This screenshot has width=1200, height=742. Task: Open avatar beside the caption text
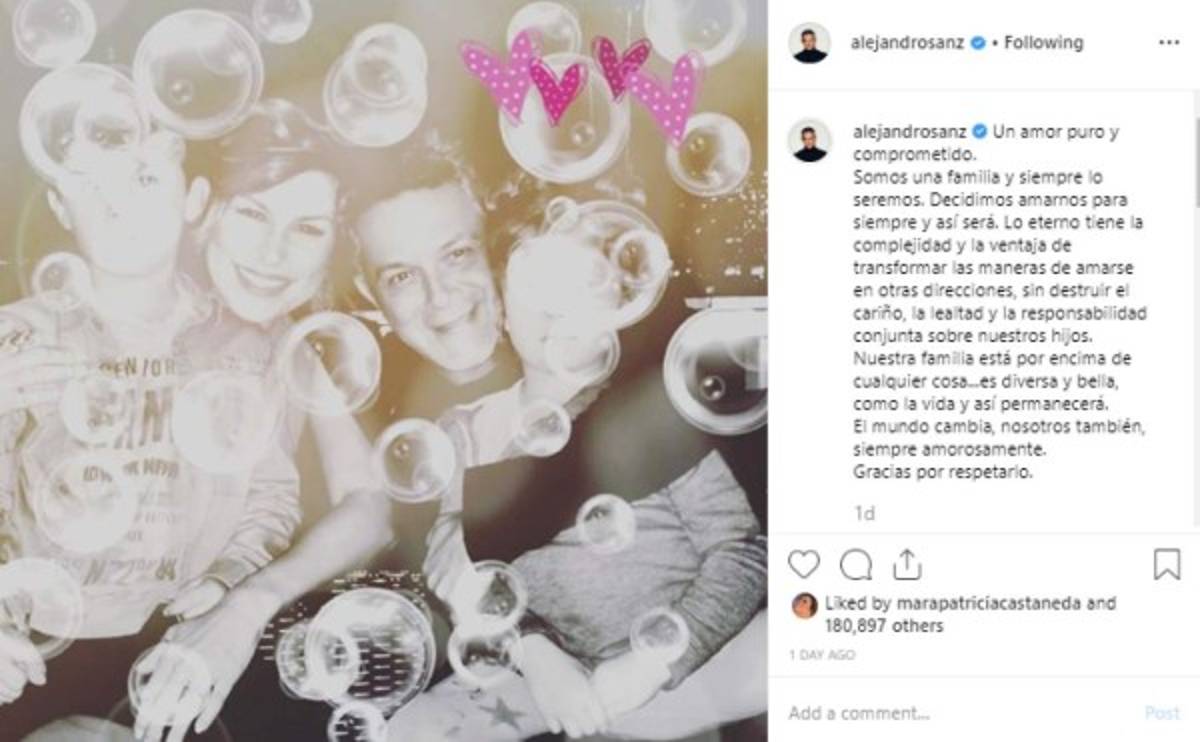click(x=809, y=140)
